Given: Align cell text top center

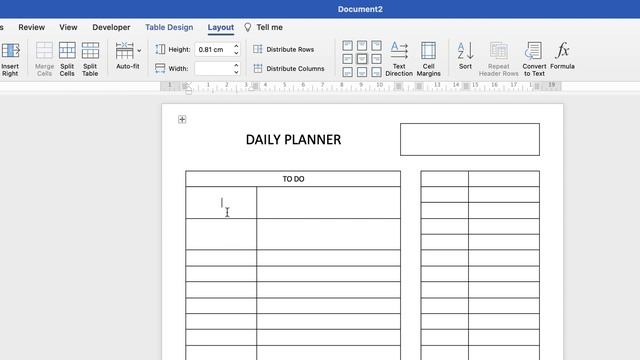Looking at the screenshot, I should tap(362, 45).
